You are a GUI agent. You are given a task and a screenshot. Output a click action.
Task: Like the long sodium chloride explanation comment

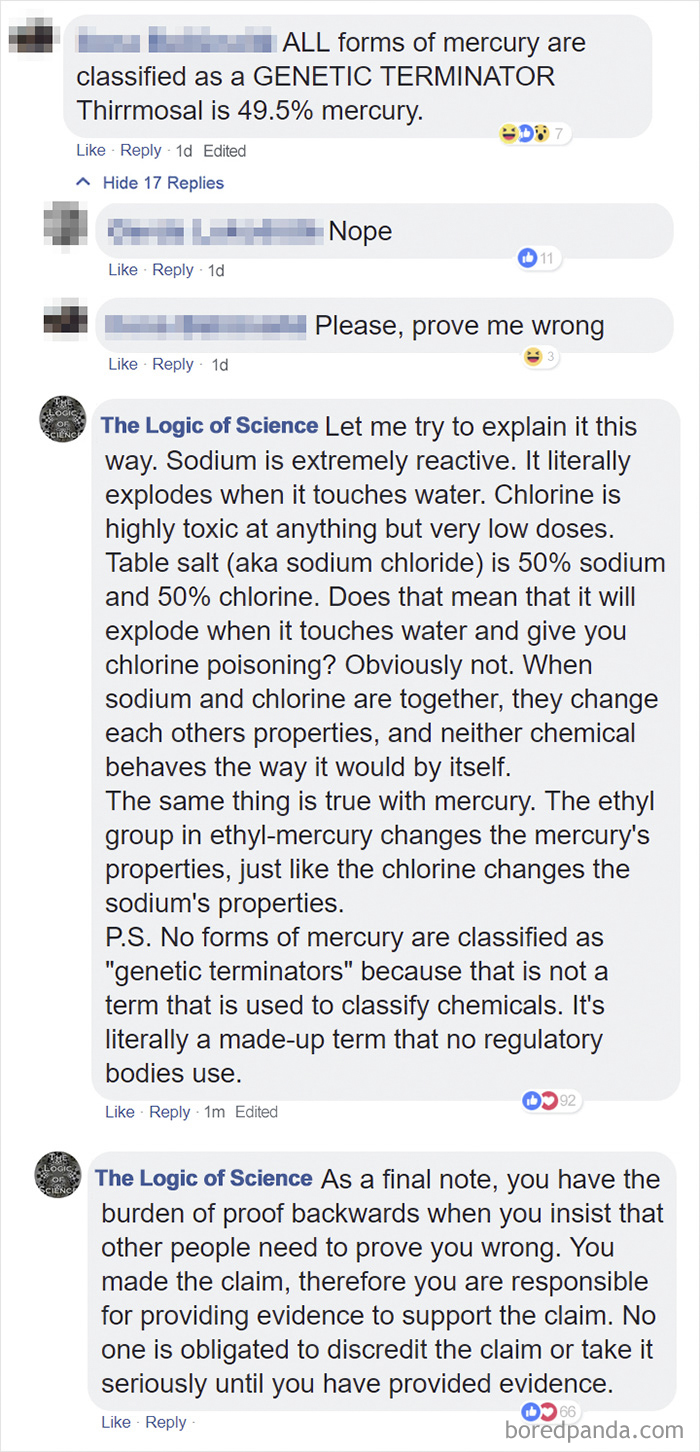pyautogui.click(x=119, y=1111)
